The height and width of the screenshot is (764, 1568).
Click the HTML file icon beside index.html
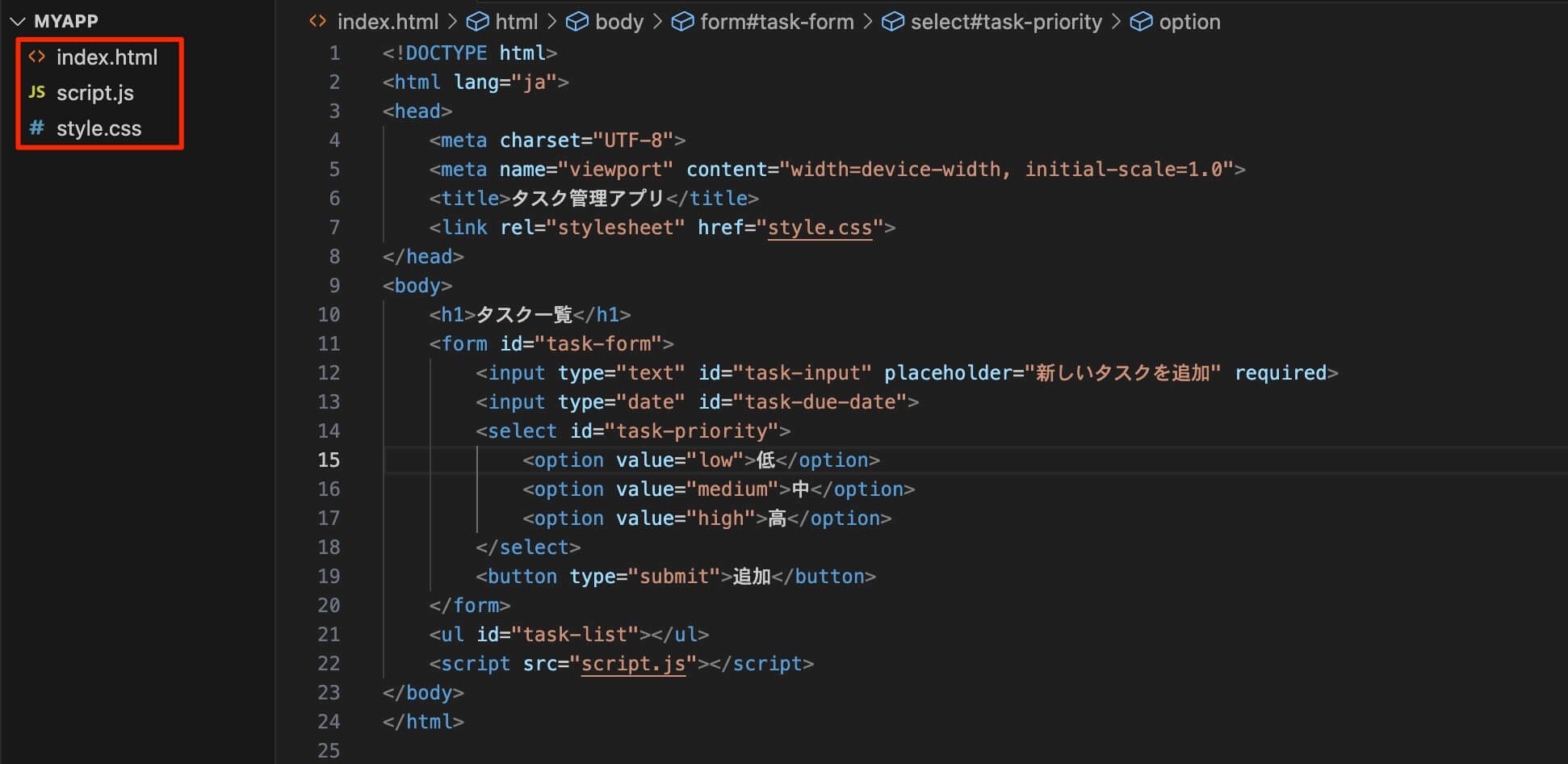37,57
